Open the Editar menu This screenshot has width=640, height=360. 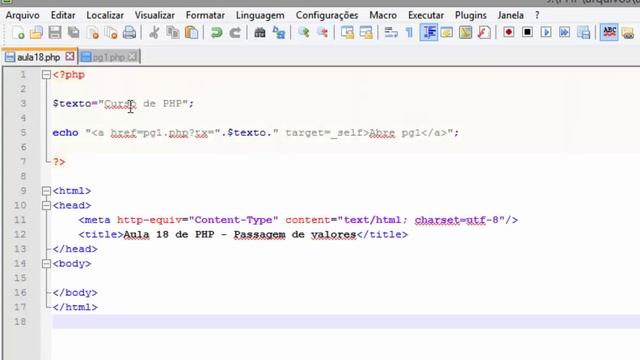click(63, 15)
